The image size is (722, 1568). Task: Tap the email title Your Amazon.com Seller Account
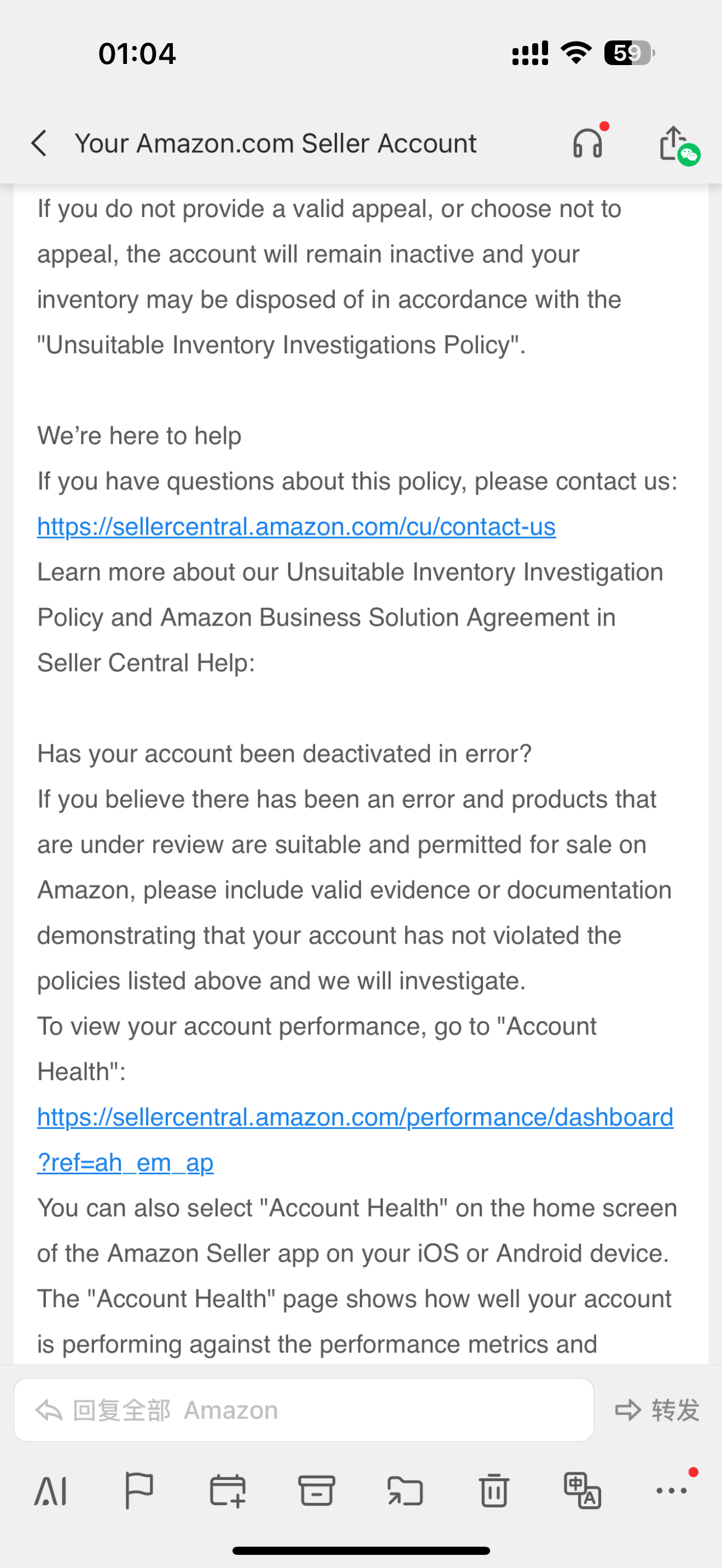[x=276, y=144]
